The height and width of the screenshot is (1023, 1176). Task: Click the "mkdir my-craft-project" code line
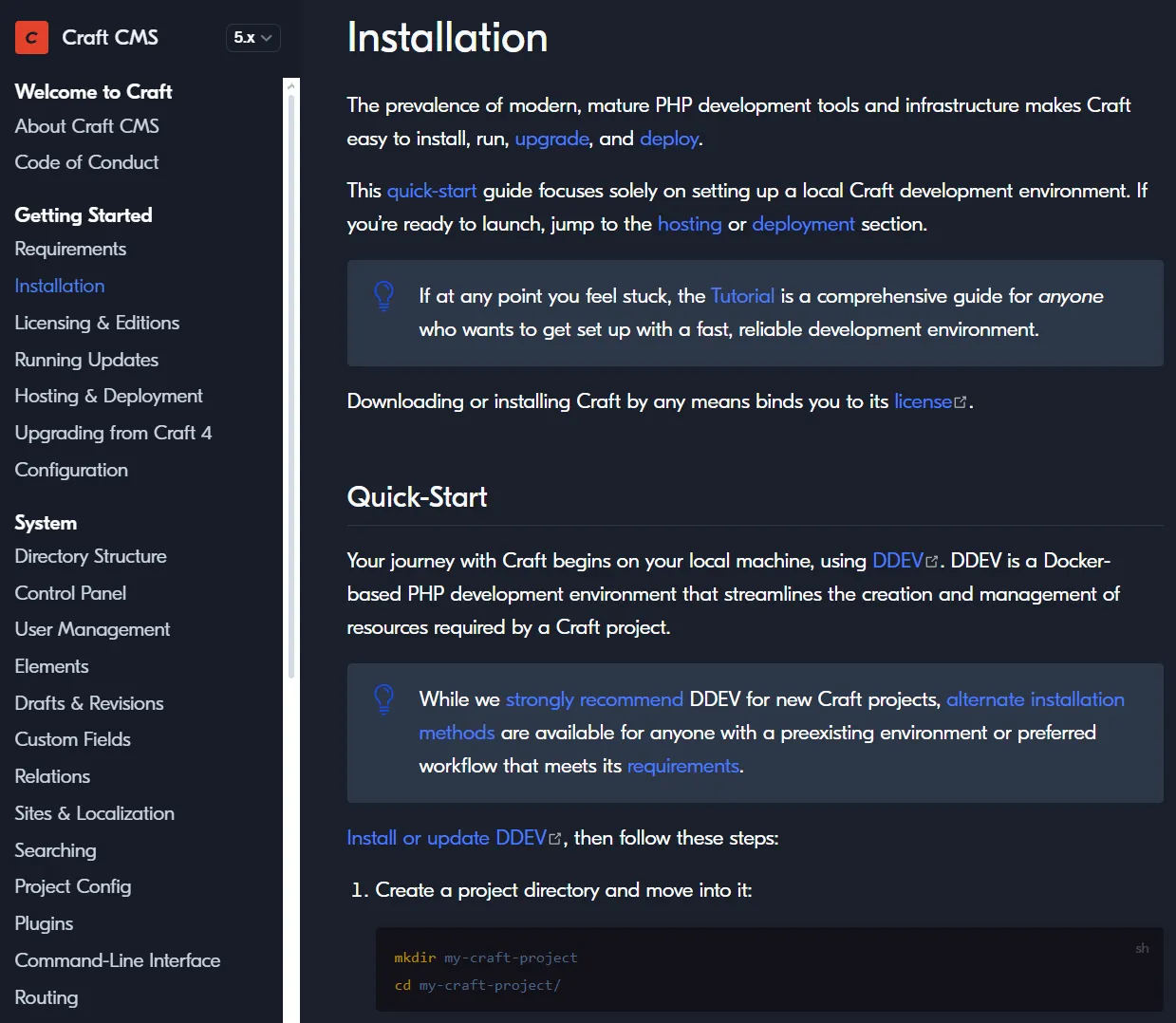click(486, 958)
